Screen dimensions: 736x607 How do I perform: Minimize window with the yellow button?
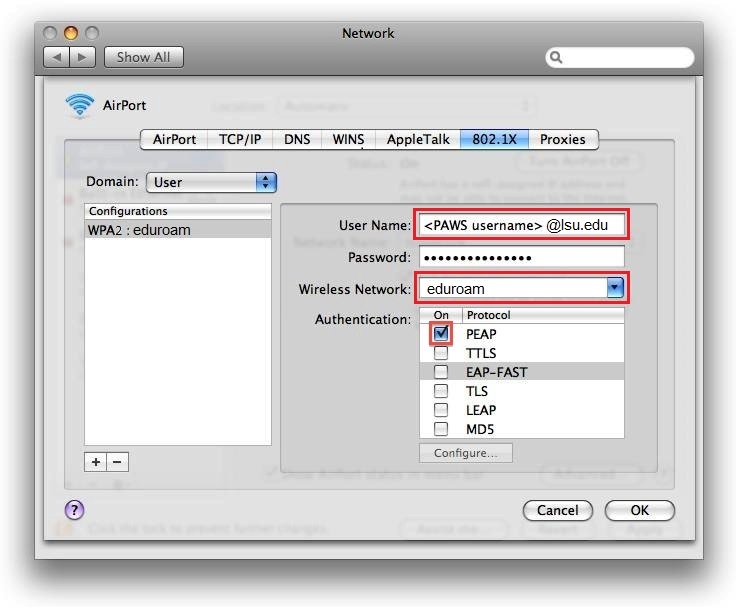pos(71,33)
